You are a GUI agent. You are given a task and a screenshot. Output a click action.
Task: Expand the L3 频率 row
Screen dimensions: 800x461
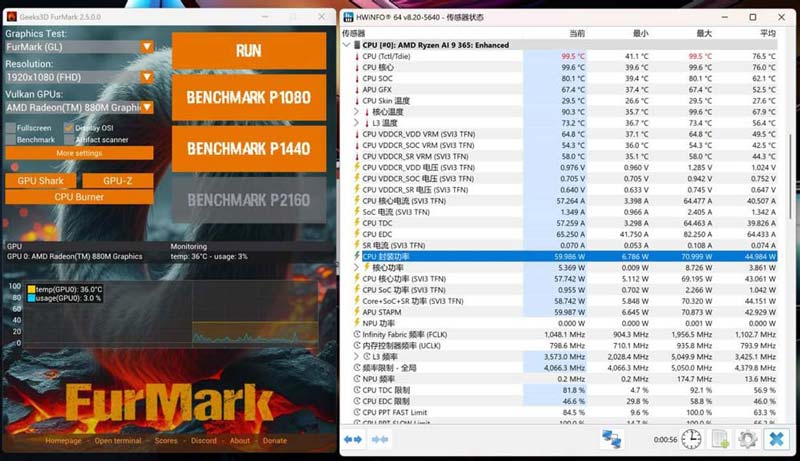[357, 356]
